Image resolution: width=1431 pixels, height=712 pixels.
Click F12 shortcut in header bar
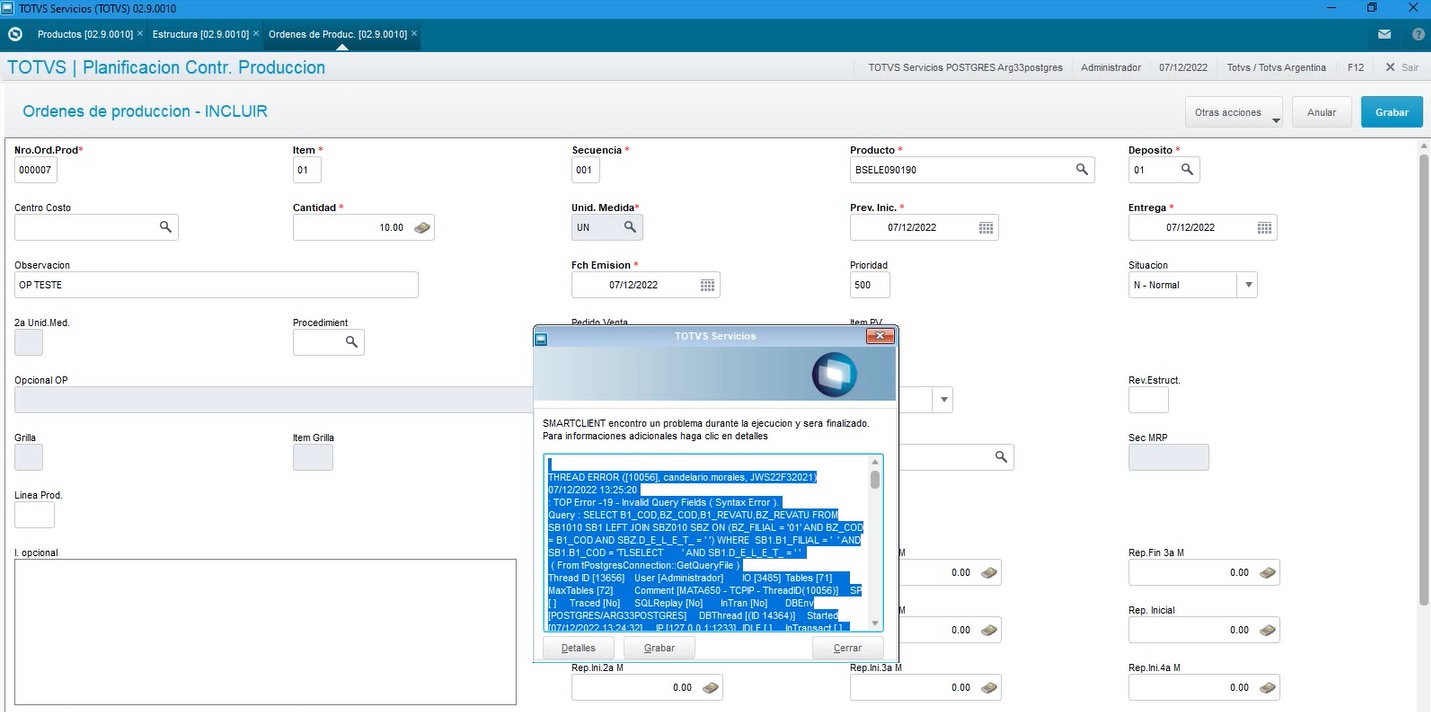[1355, 68]
